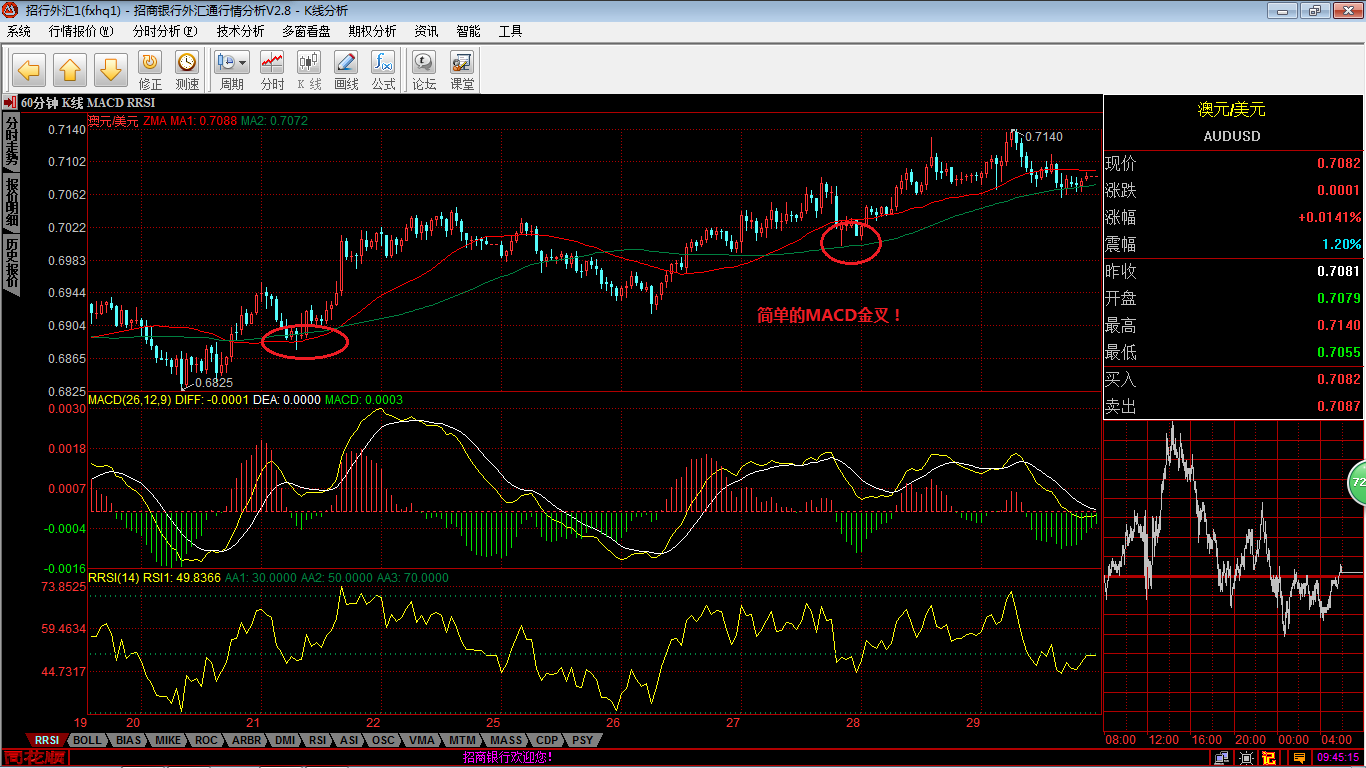The width and height of the screenshot is (1366, 768).
Task: Click the orange message bubble icon
Action: coord(1300,757)
